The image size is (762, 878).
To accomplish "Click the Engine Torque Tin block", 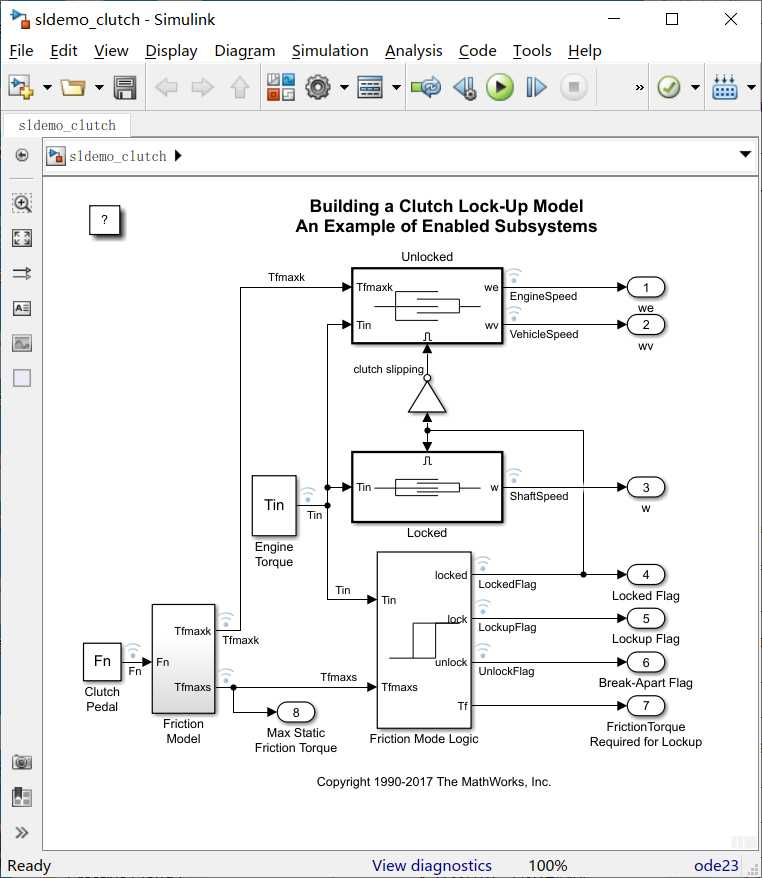I will pyautogui.click(x=274, y=506).
